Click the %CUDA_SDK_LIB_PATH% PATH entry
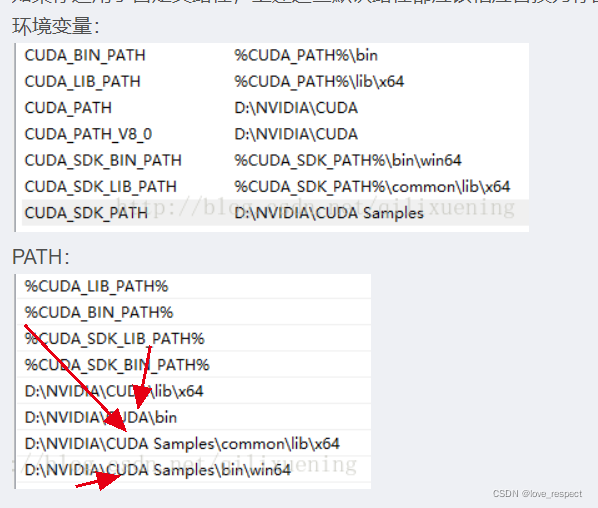 194,339
